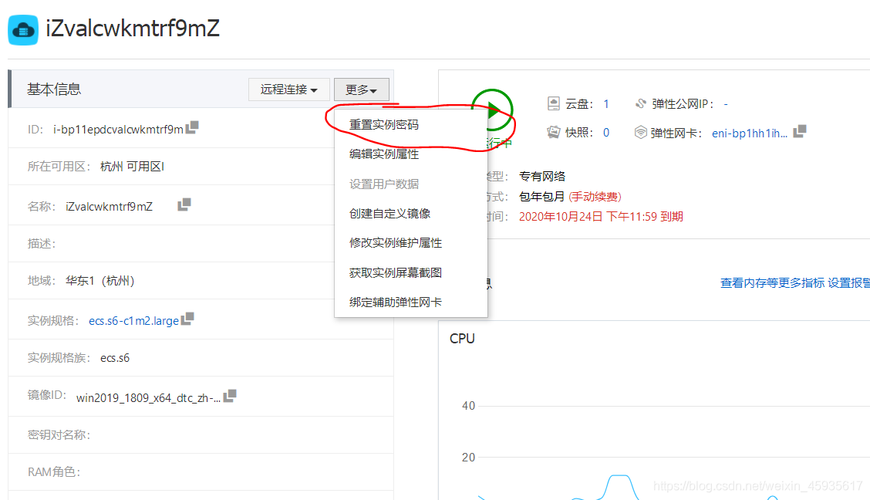This screenshot has height=500, width=870.
Task: Click the billing method 包年包月 text
Action: click(x=542, y=196)
